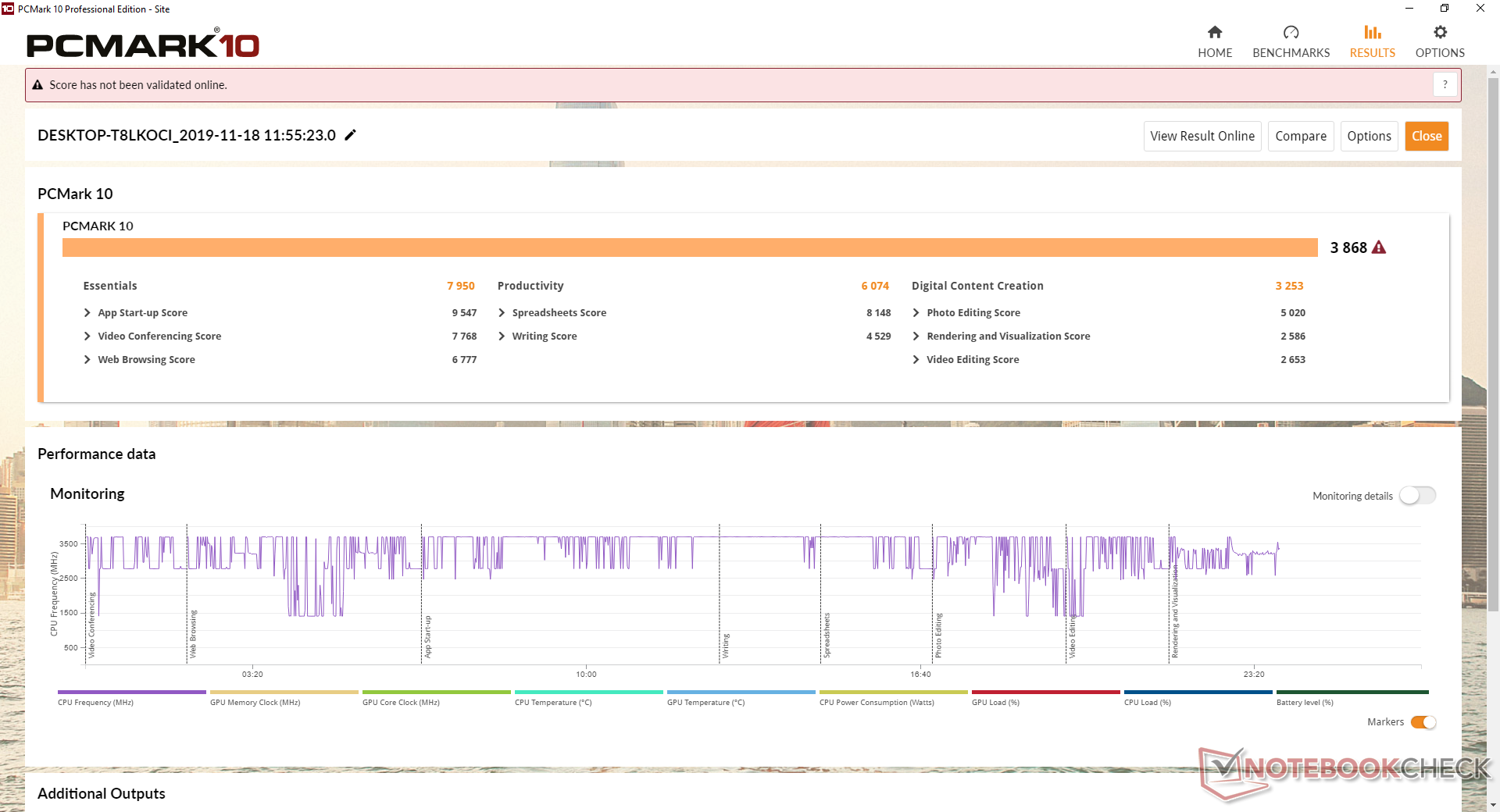Toggle the Monitoring details switch
This screenshot has height=812, width=1500.
point(1417,496)
